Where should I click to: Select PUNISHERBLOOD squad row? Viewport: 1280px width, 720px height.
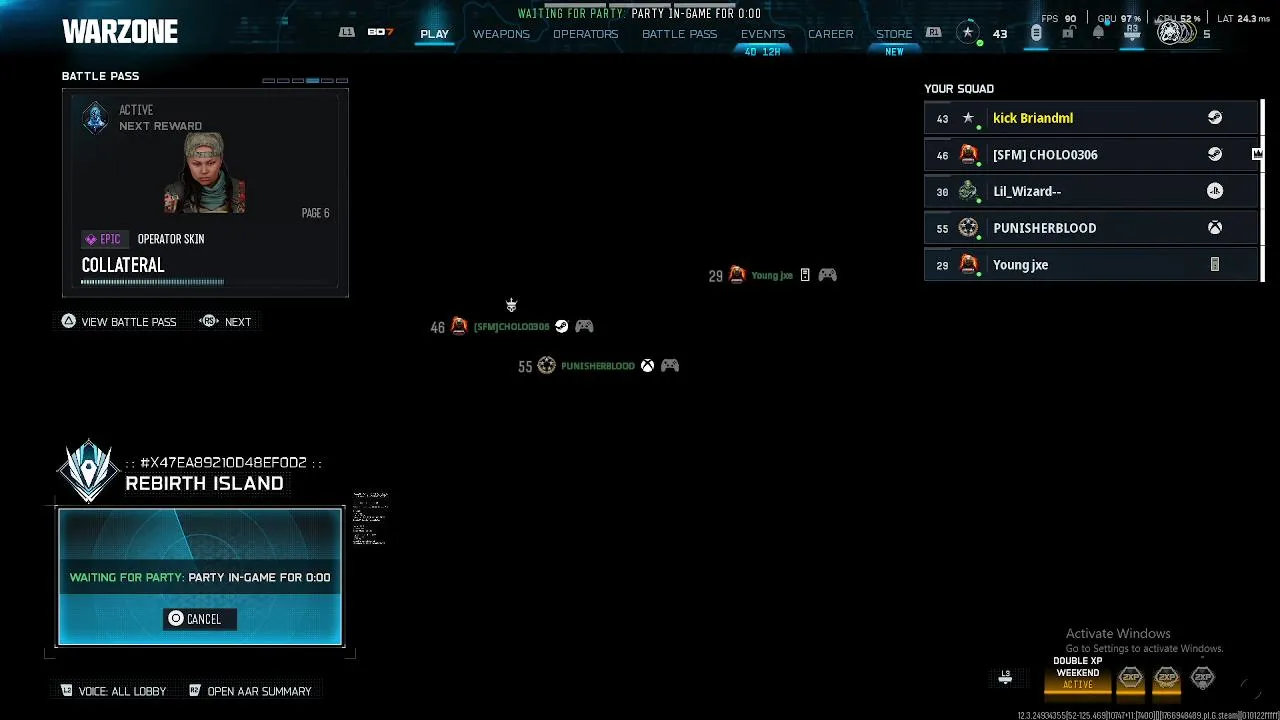[1090, 228]
